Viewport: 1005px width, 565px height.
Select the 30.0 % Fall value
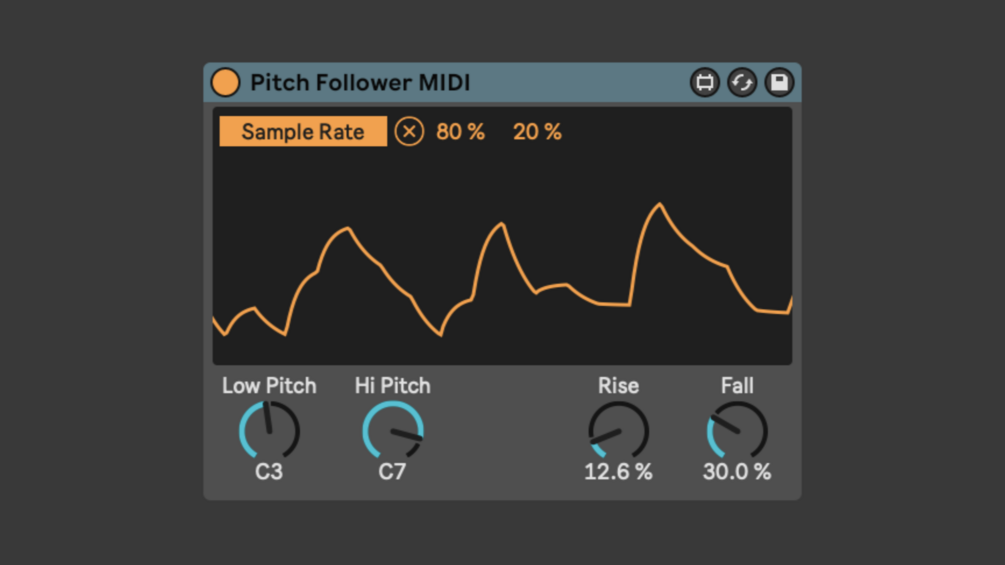point(737,472)
